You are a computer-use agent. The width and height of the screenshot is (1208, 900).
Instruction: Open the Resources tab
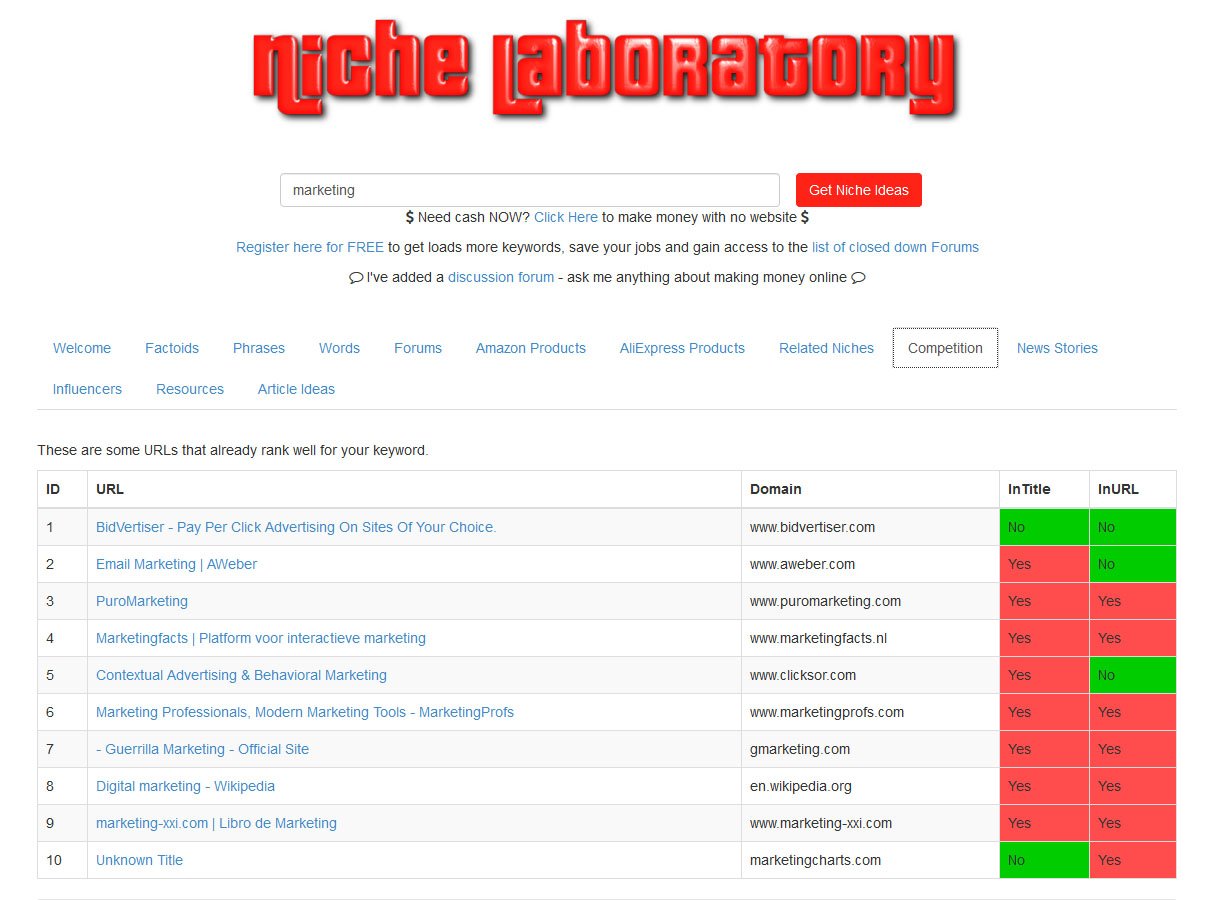pos(190,389)
